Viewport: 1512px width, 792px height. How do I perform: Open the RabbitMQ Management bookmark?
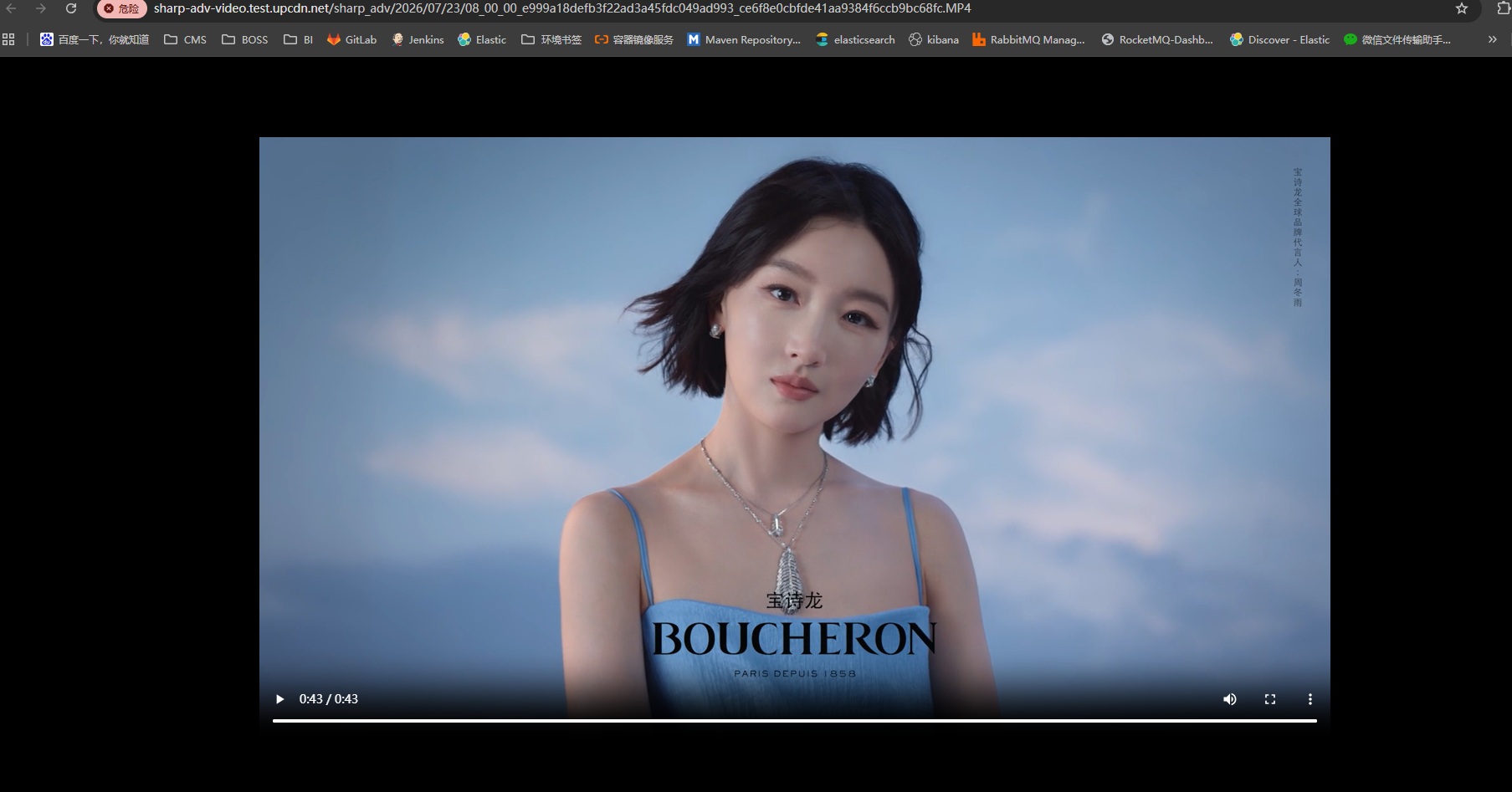click(1028, 39)
